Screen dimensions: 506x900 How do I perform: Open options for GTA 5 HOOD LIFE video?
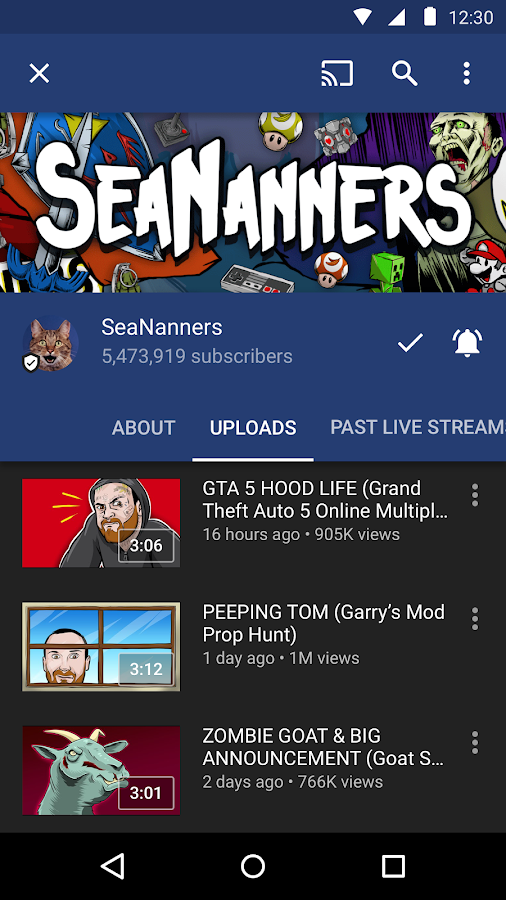click(x=474, y=495)
